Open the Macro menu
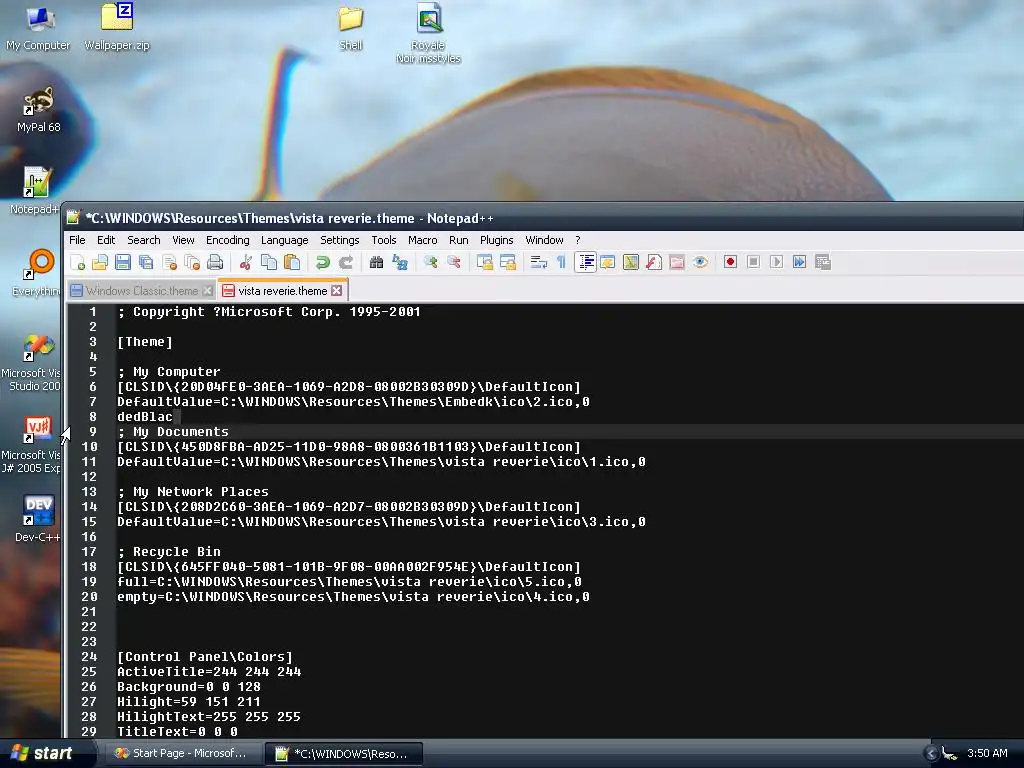This screenshot has height=768, width=1024. [x=423, y=240]
